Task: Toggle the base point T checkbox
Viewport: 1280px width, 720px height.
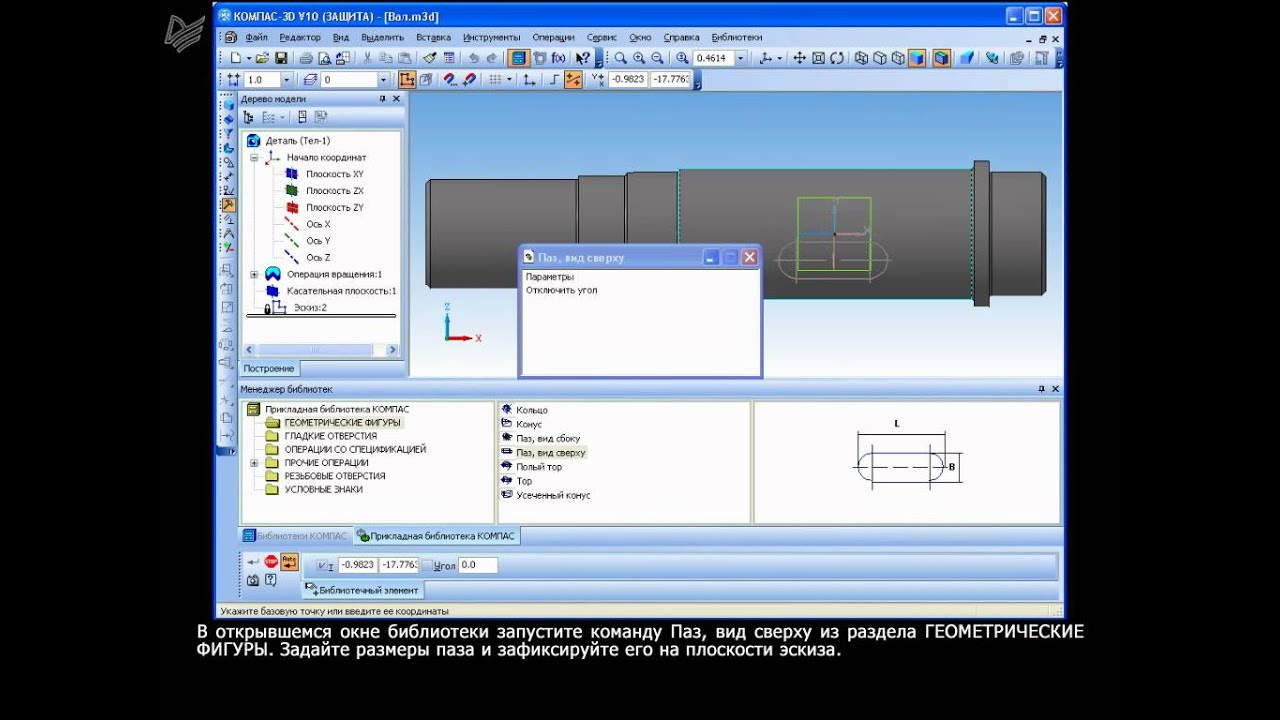Action: [x=323, y=566]
